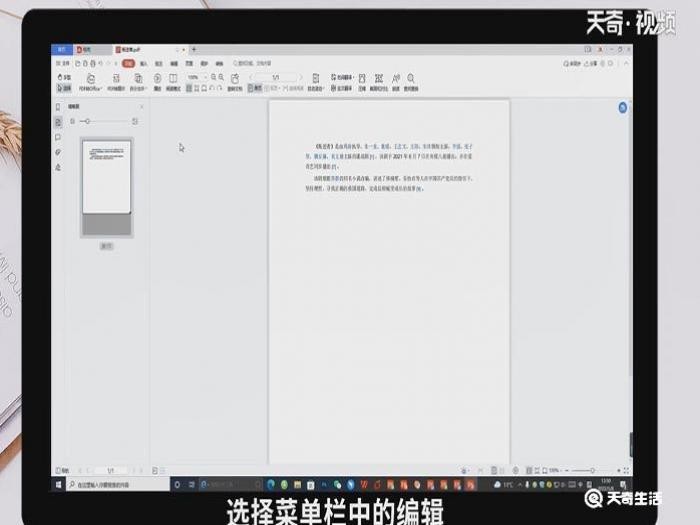
Task: Select the page 1 thumbnail
Action: [x=106, y=176]
